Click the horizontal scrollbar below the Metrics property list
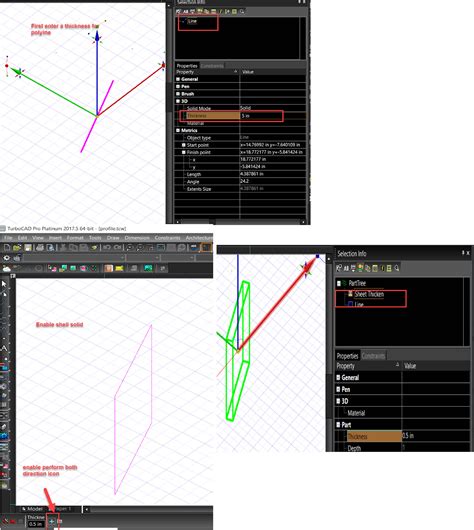Screen dimensions: 474x530 click(240, 222)
